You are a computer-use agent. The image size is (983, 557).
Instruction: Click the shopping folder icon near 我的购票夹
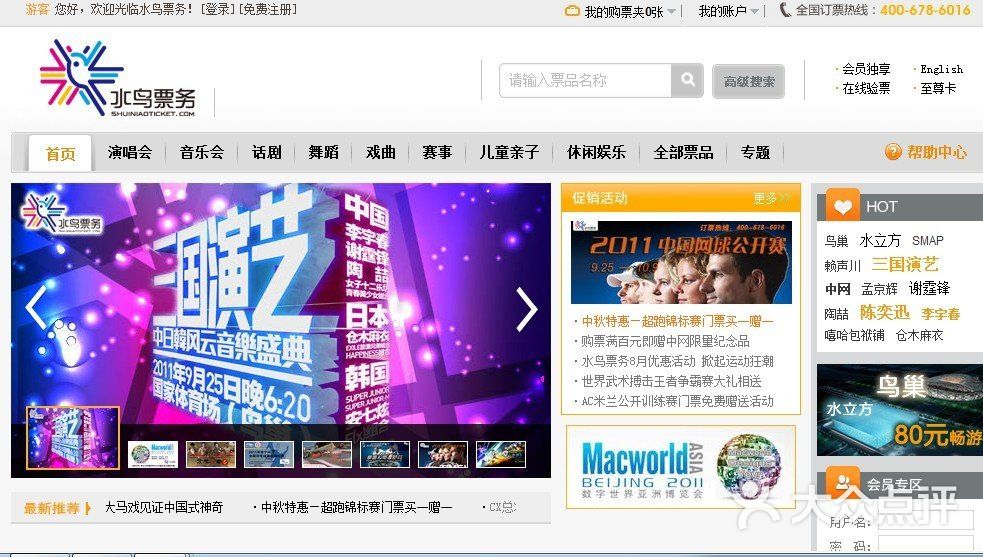coord(572,11)
